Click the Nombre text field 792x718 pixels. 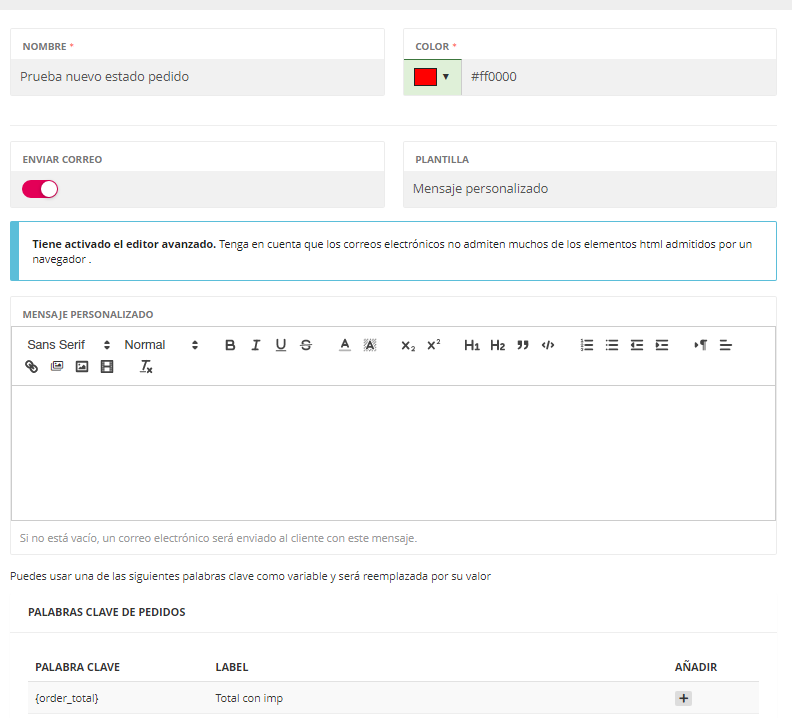tap(197, 77)
